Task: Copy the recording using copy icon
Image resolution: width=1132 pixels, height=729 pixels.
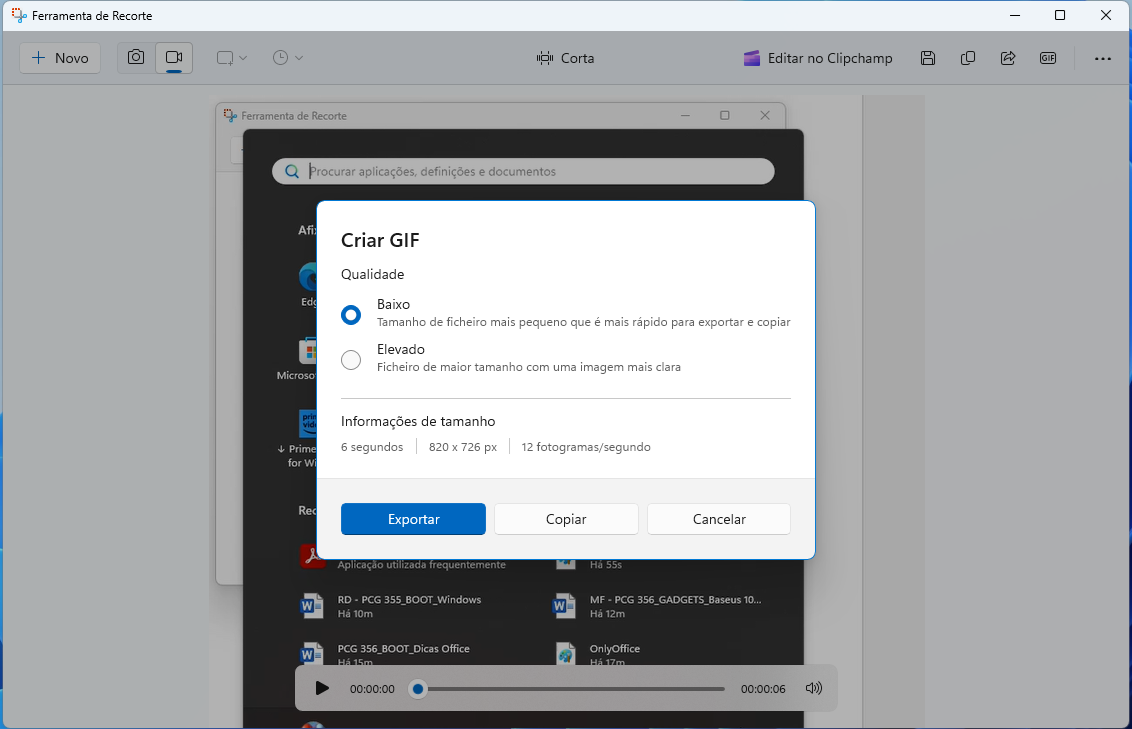Action: 968,57
